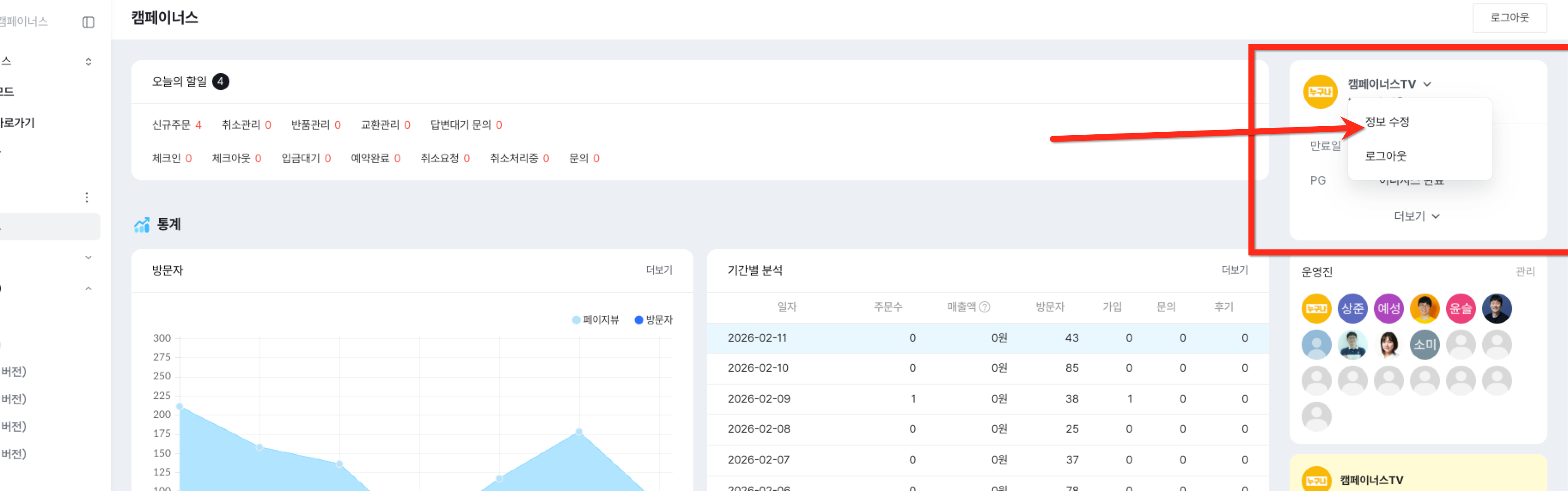Select 정보 수정 from dropdown menu

tap(1387, 122)
